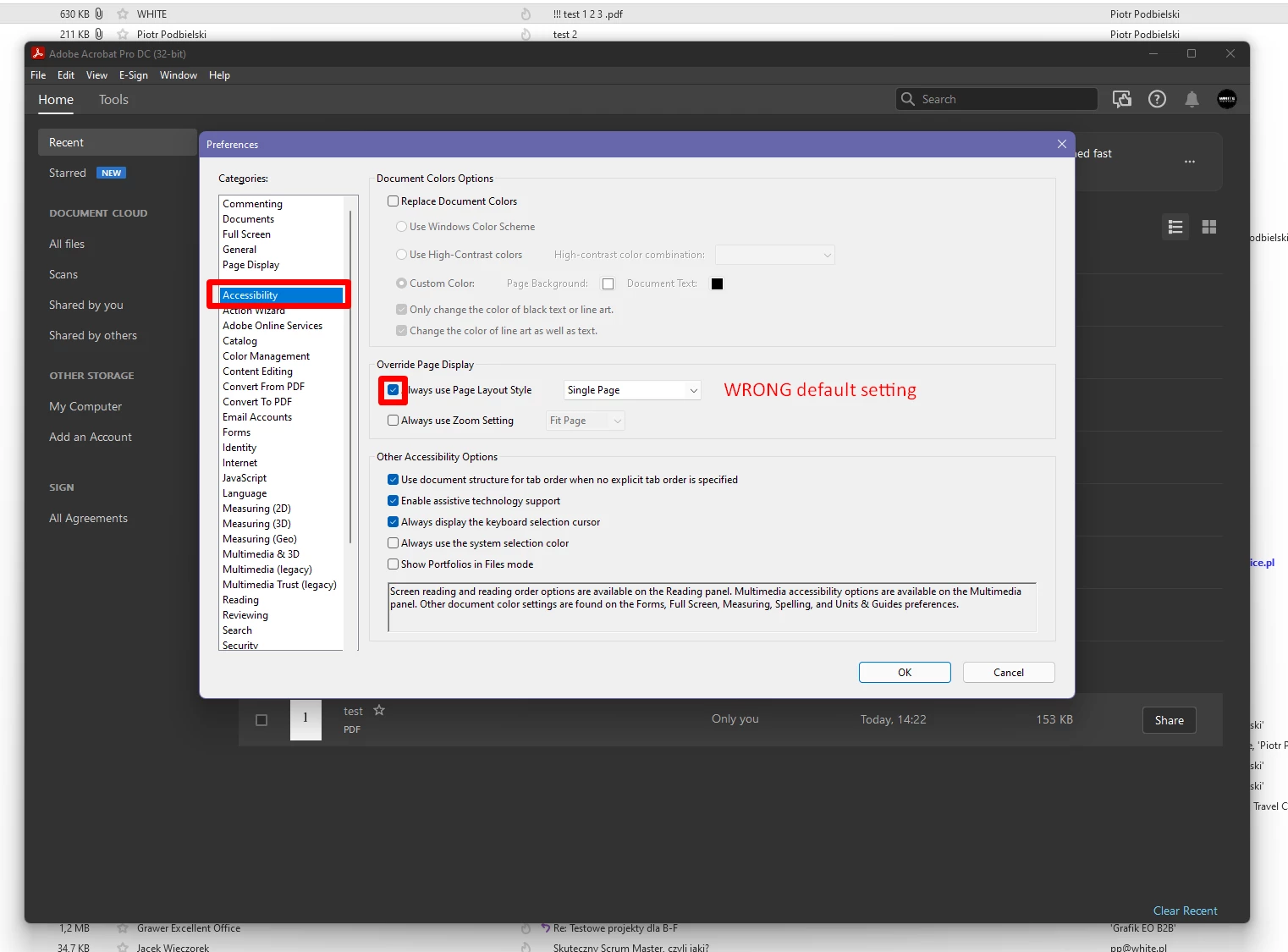Open the View menu
Screen dimensions: 1288x952
tap(97, 75)
